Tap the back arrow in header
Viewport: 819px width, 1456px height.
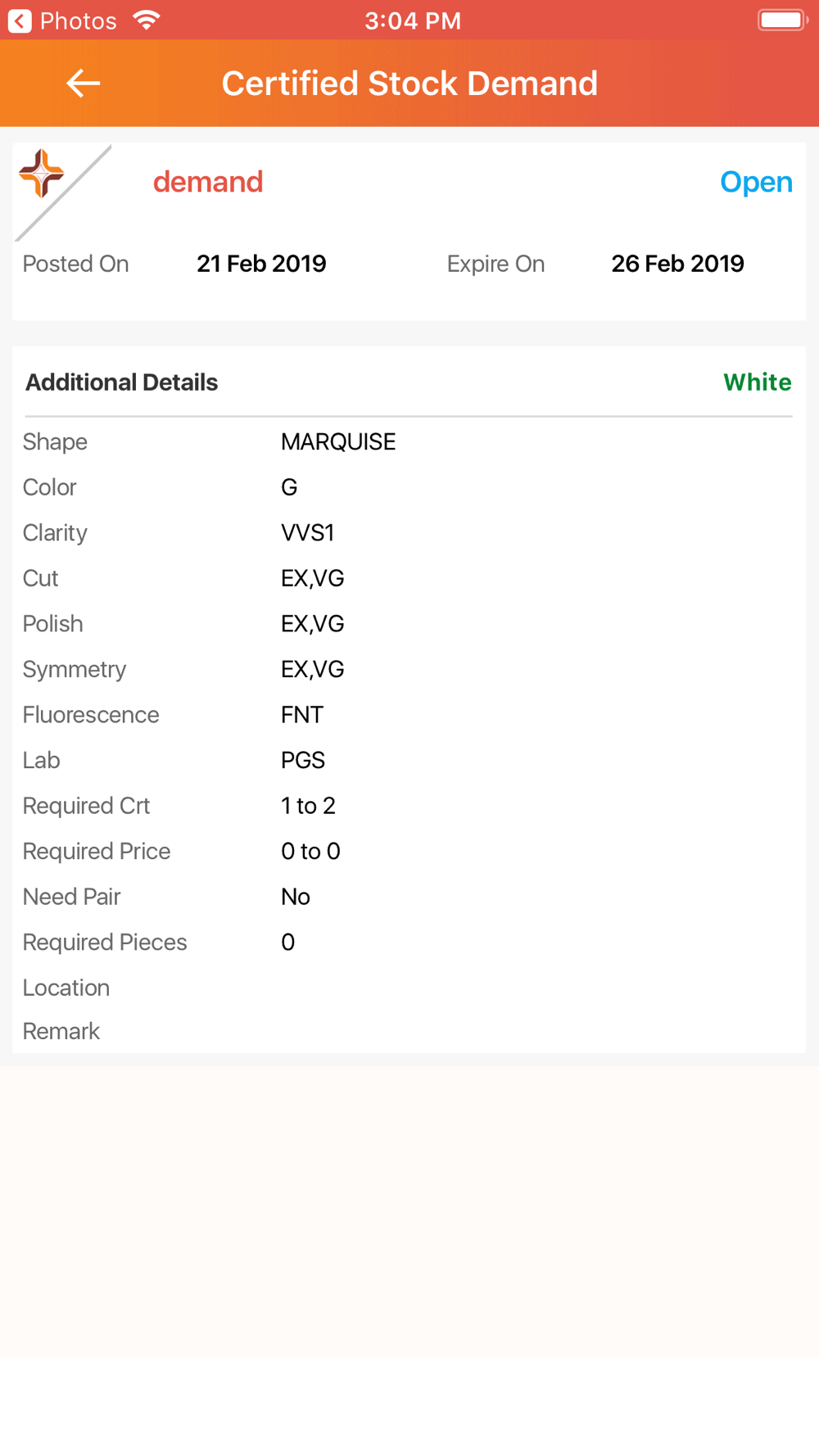tap(83, 83)
